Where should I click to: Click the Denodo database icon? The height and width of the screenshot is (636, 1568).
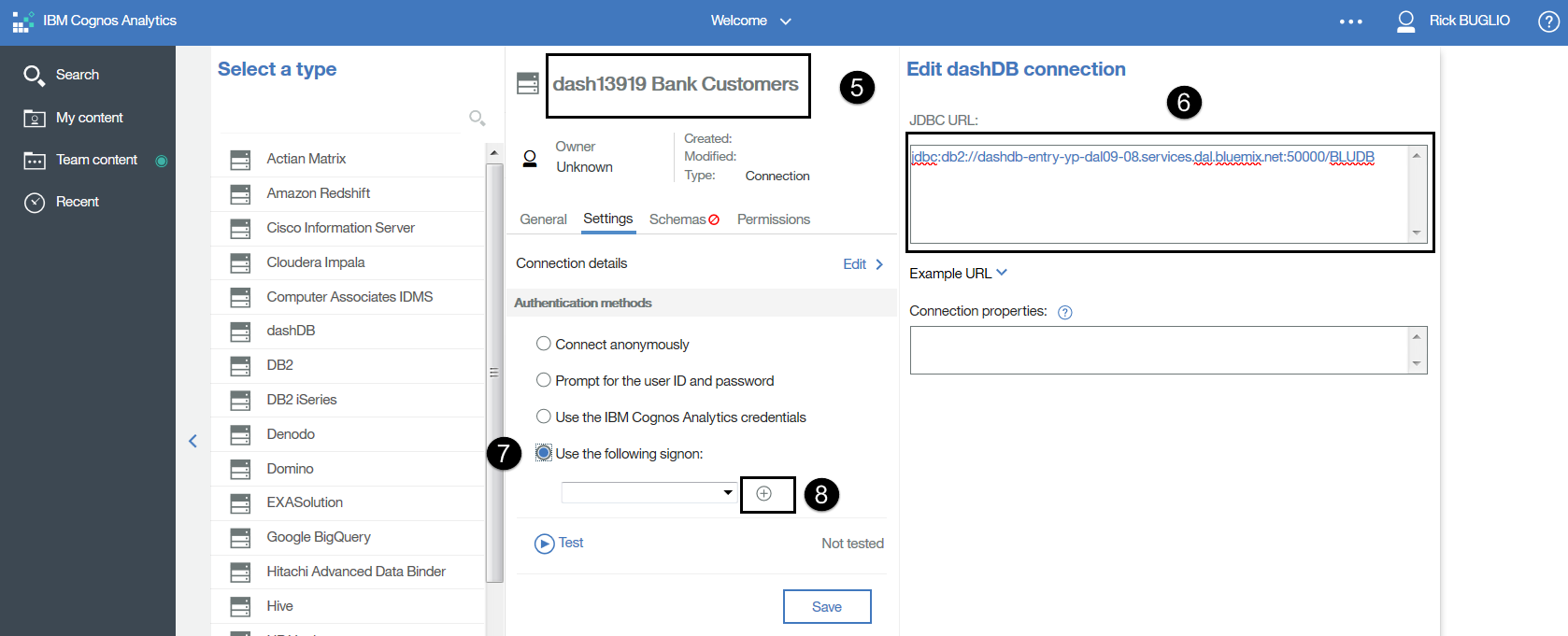click(240, 435)
